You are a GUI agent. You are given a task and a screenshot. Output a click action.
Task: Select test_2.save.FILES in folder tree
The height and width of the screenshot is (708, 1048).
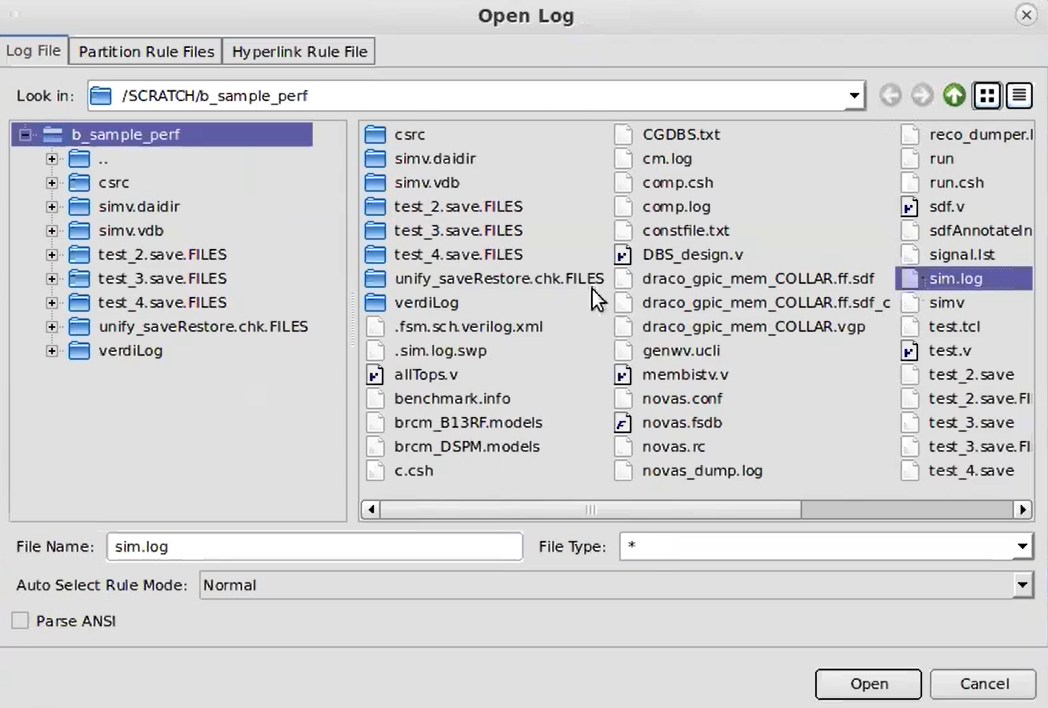click(x=148, y=255)
